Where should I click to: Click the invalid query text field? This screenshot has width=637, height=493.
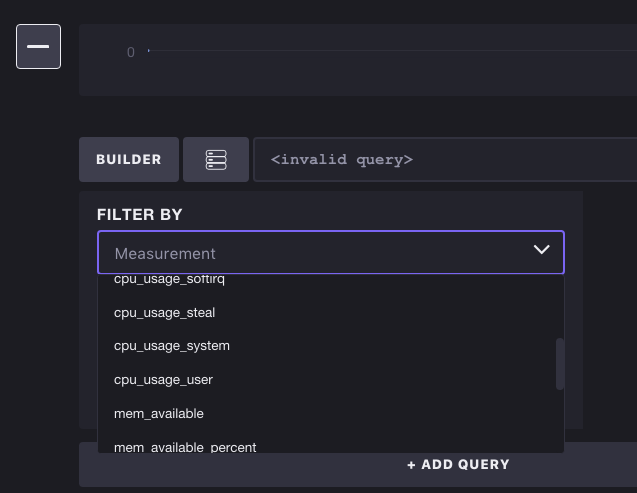click(444, 160)
